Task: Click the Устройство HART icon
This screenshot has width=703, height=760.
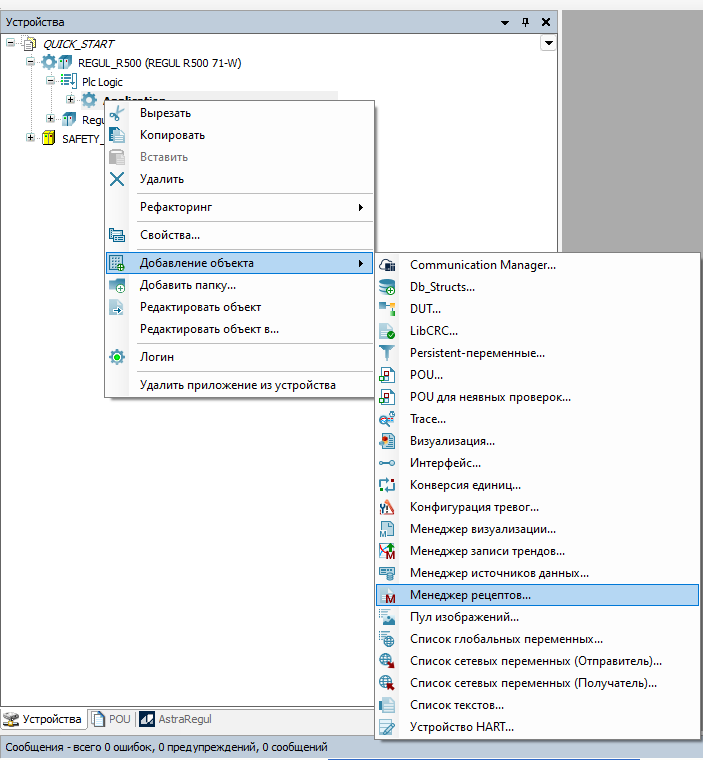Action: [x=387, y=727]
